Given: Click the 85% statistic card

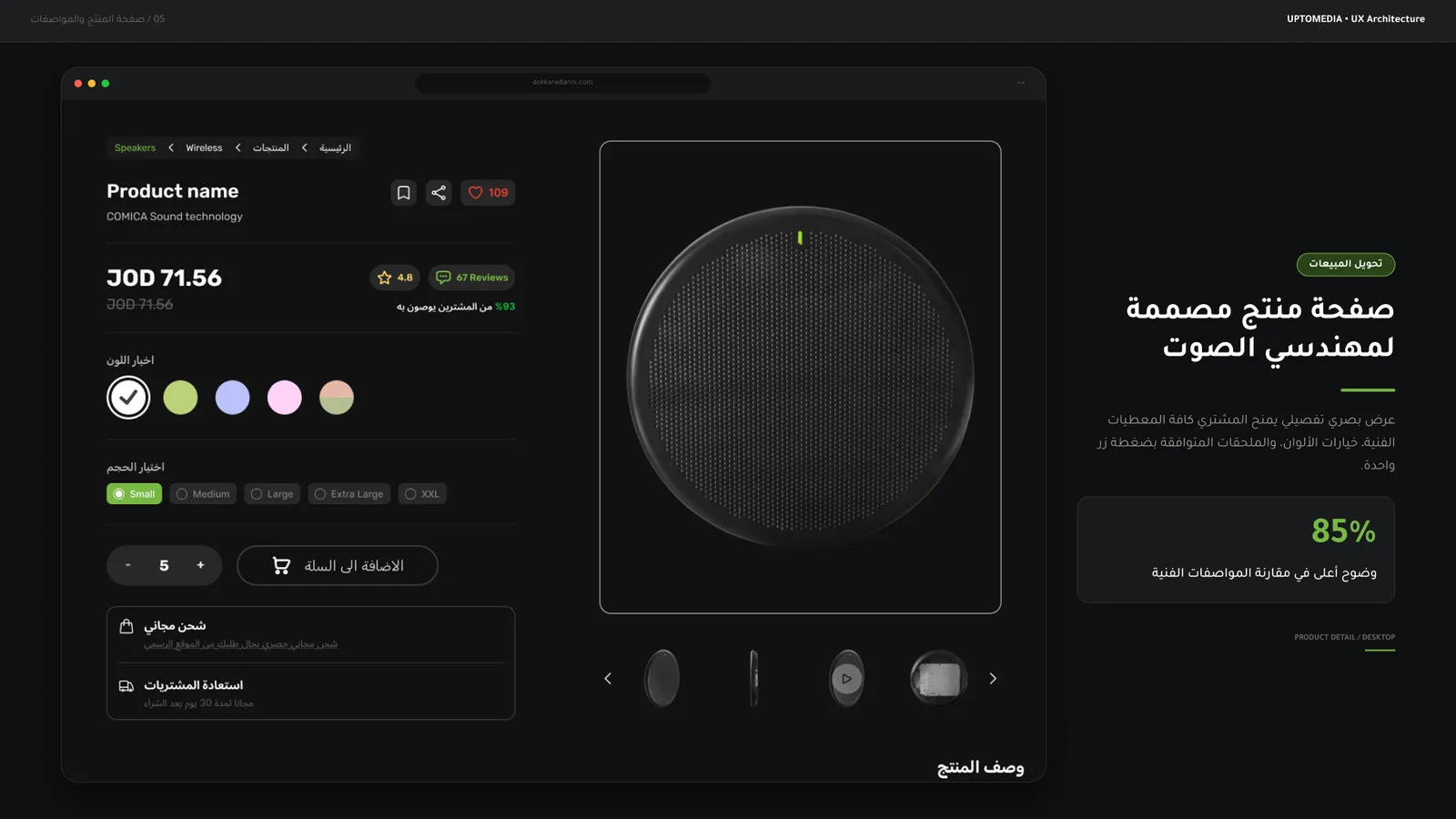Looking at the screenshot, I should point(1236,550).
